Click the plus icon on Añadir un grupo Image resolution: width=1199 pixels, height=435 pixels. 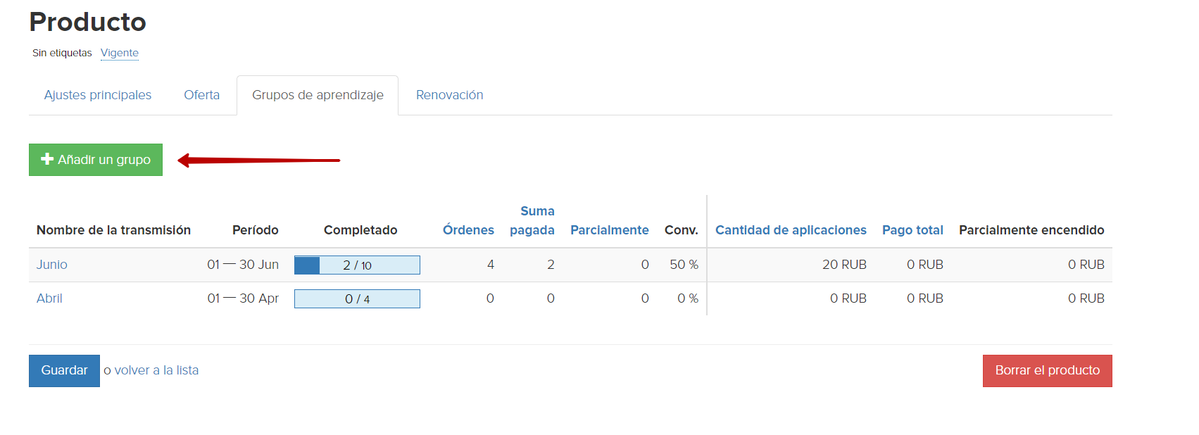pyautogui.click(x=46, y=160)
